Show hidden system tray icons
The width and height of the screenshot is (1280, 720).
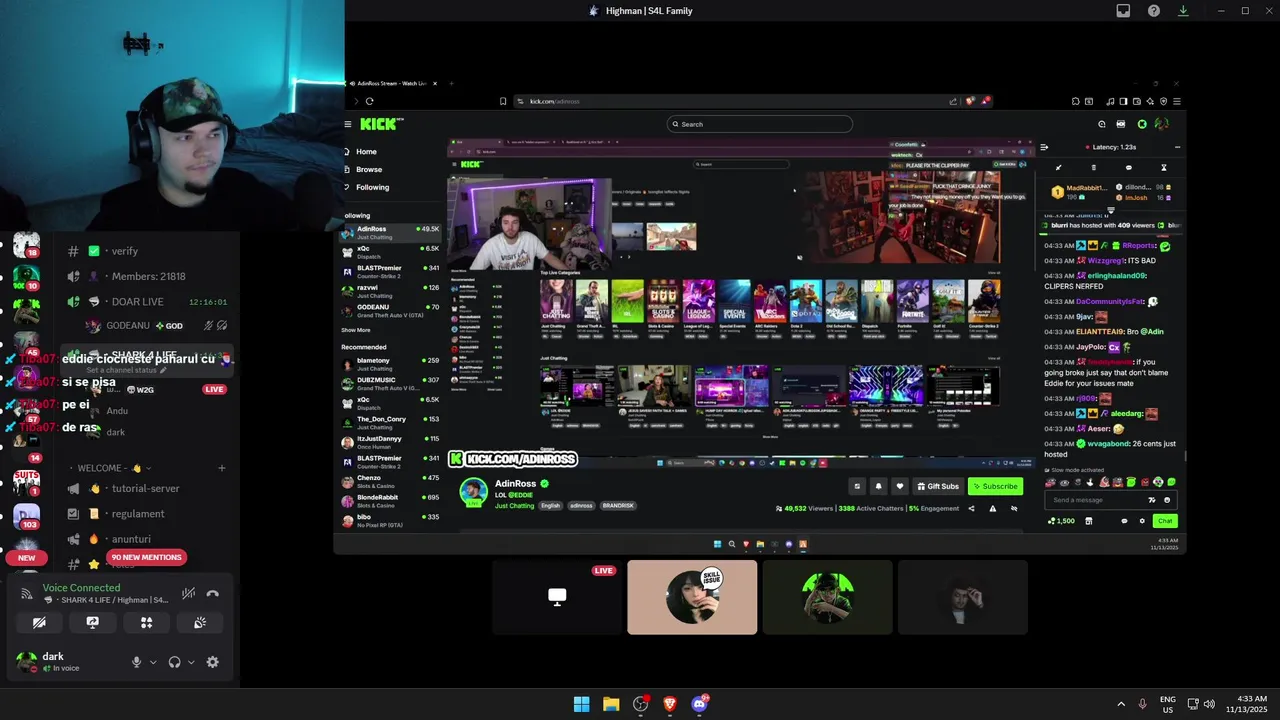pos(1121,704)
